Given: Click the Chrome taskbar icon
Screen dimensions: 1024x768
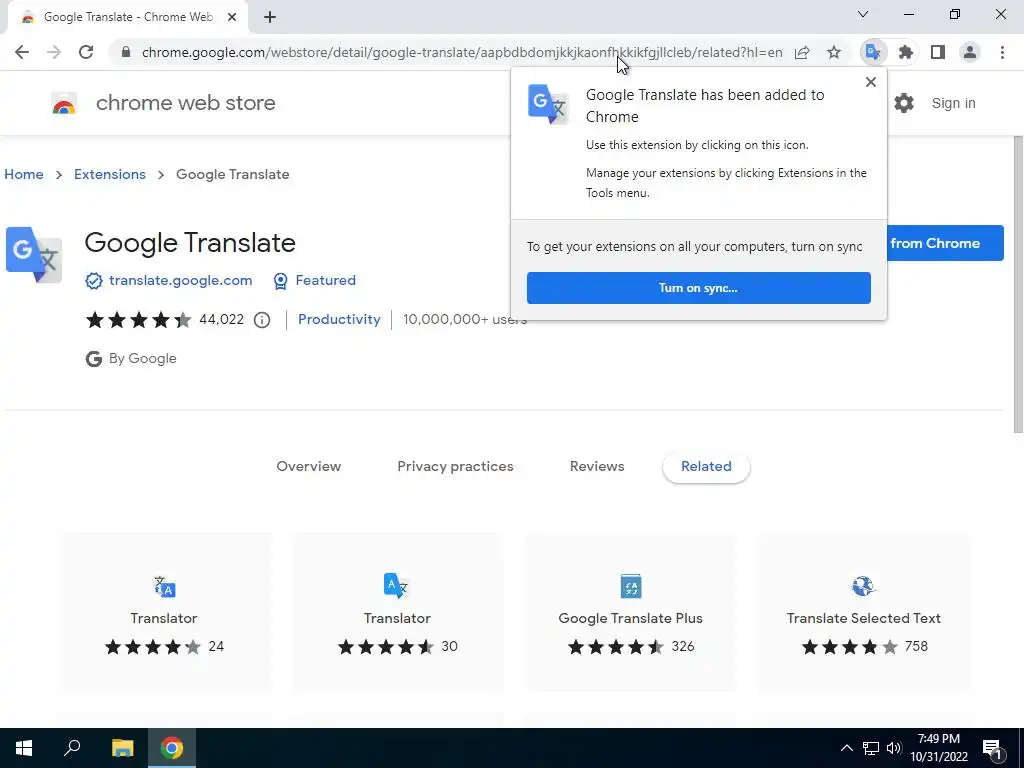Looking at the screenshot, I should pyautogui.click(x=172, y=748).
